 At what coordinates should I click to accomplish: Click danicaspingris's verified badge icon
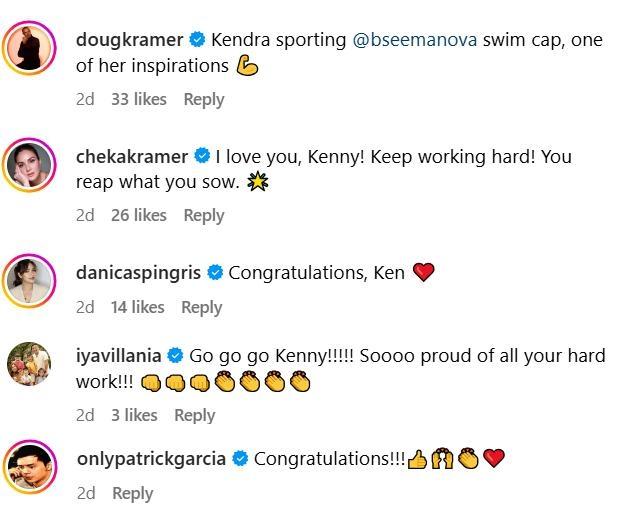[215, 272]
